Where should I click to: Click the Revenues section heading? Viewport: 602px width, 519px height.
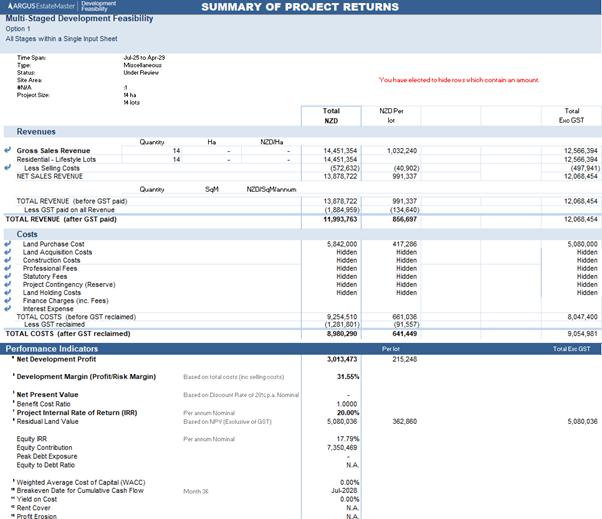(x=36, y=132)
